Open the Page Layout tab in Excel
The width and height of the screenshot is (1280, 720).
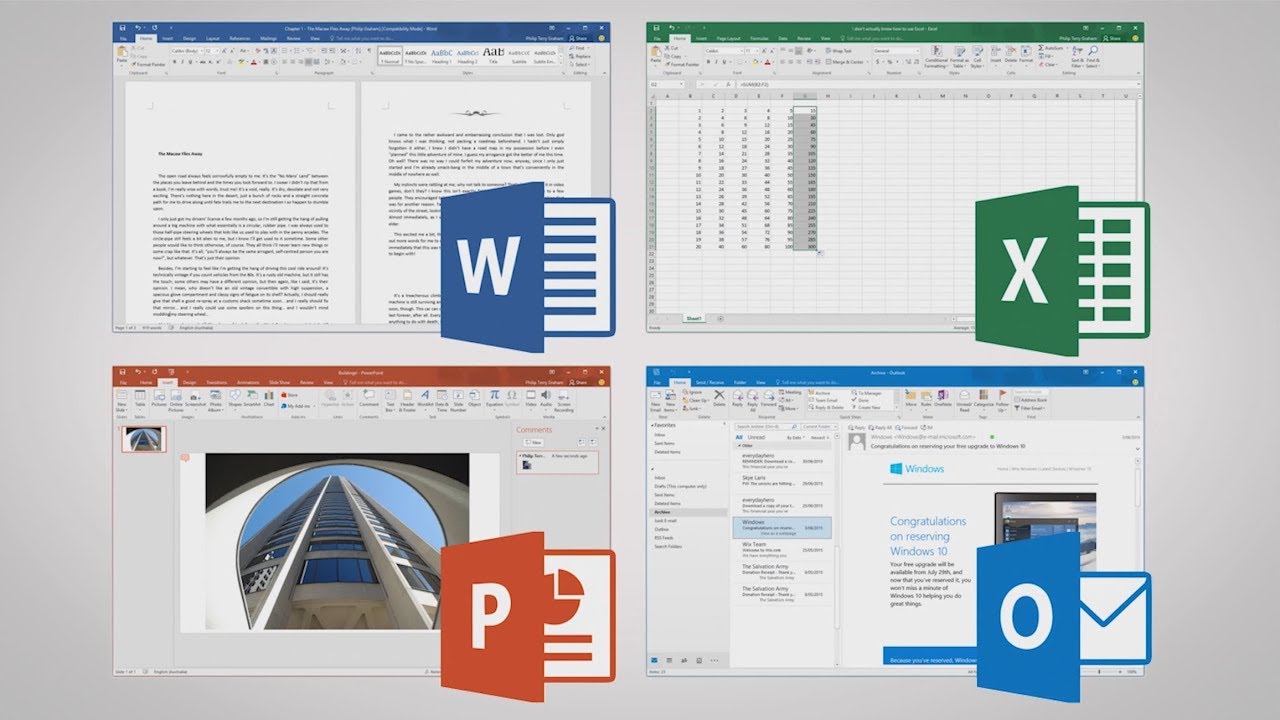click(x=729, y=38)
